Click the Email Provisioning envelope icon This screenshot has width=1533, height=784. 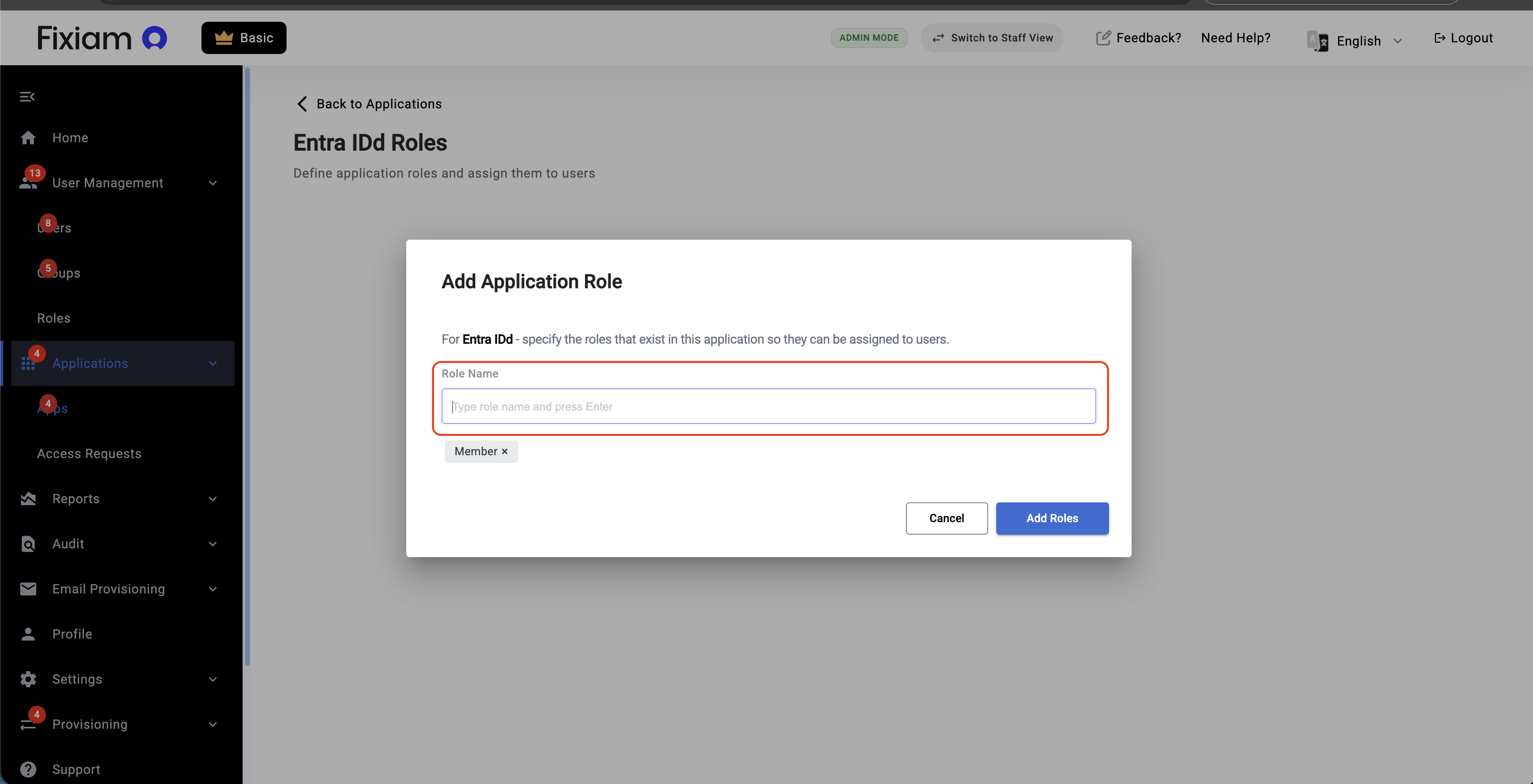click(28, 589)
